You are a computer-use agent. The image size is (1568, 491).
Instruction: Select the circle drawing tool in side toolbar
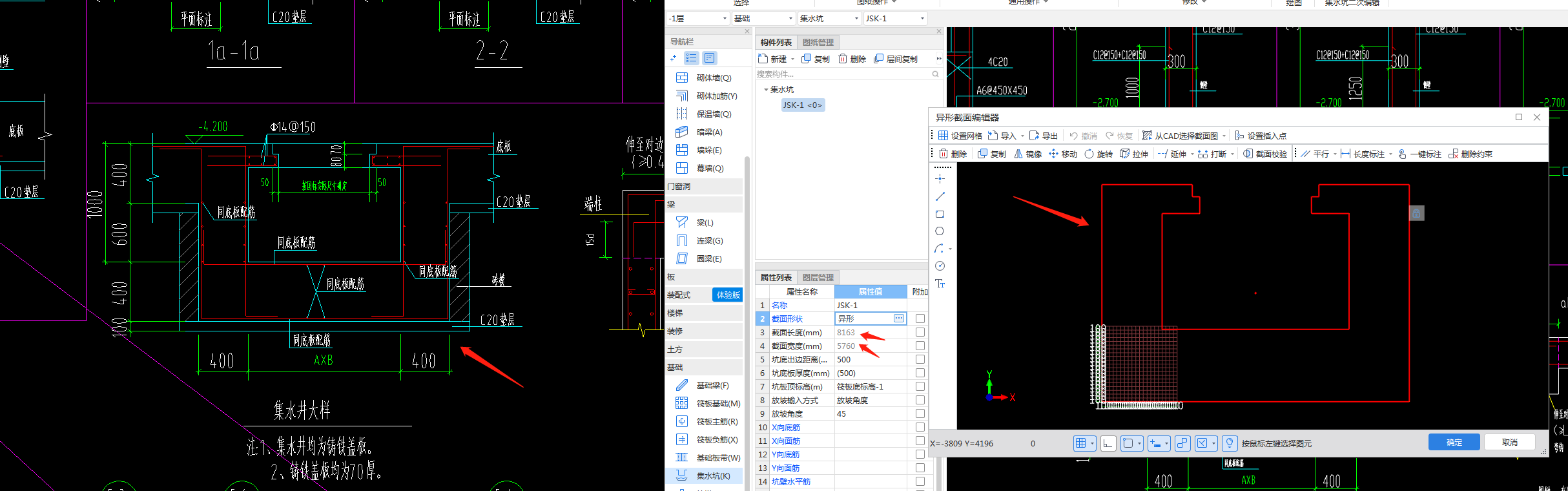[940, 266]
